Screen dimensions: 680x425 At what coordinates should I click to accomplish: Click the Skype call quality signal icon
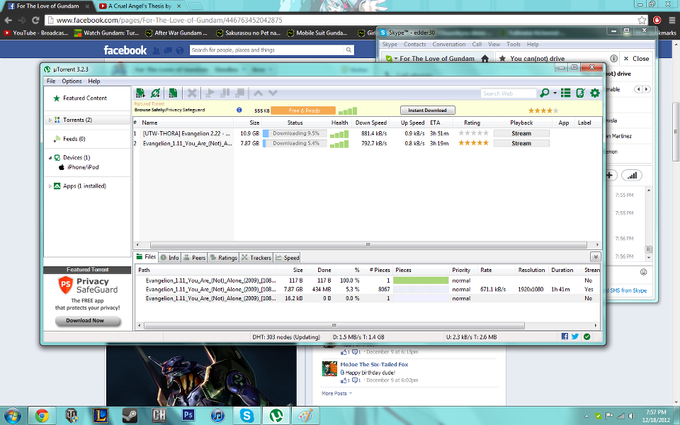pos(632,175)
